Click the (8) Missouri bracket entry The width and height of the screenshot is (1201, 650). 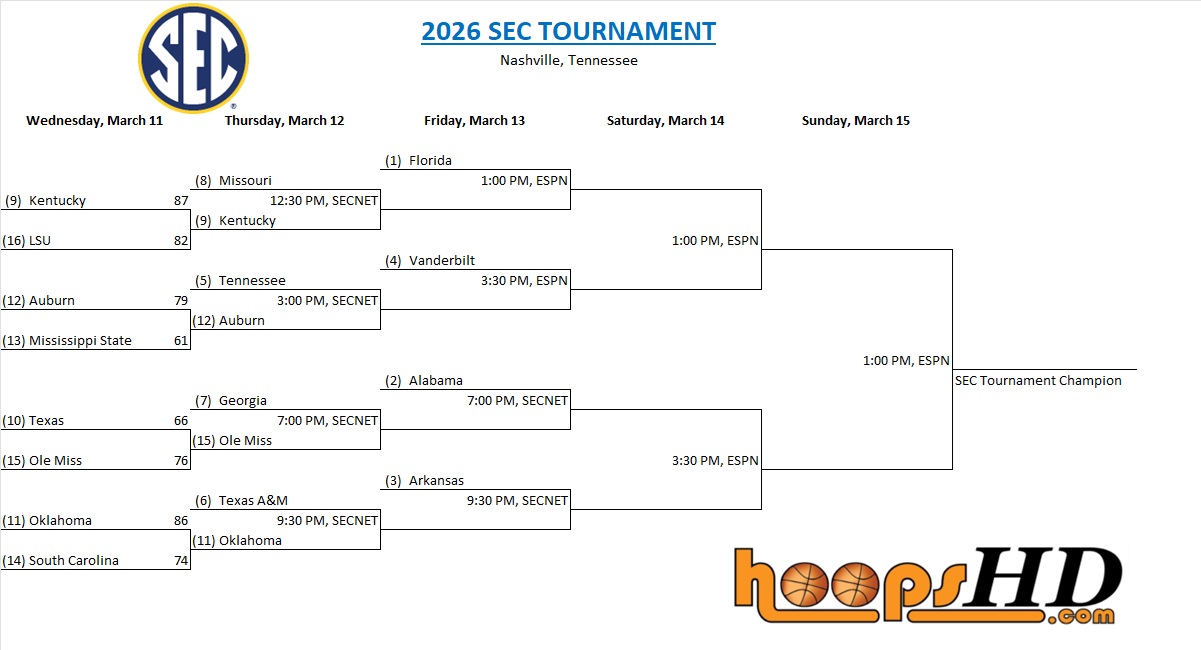[x=234, y=181]
